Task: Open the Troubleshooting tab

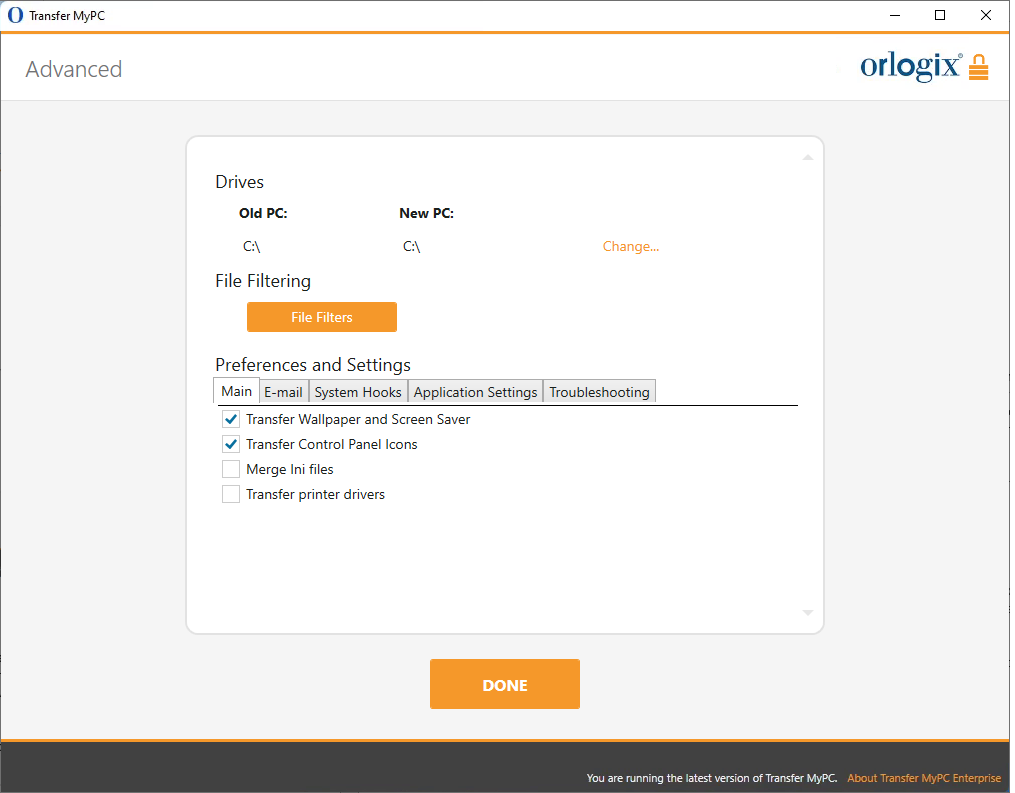Action: click(x=599, y=392)
